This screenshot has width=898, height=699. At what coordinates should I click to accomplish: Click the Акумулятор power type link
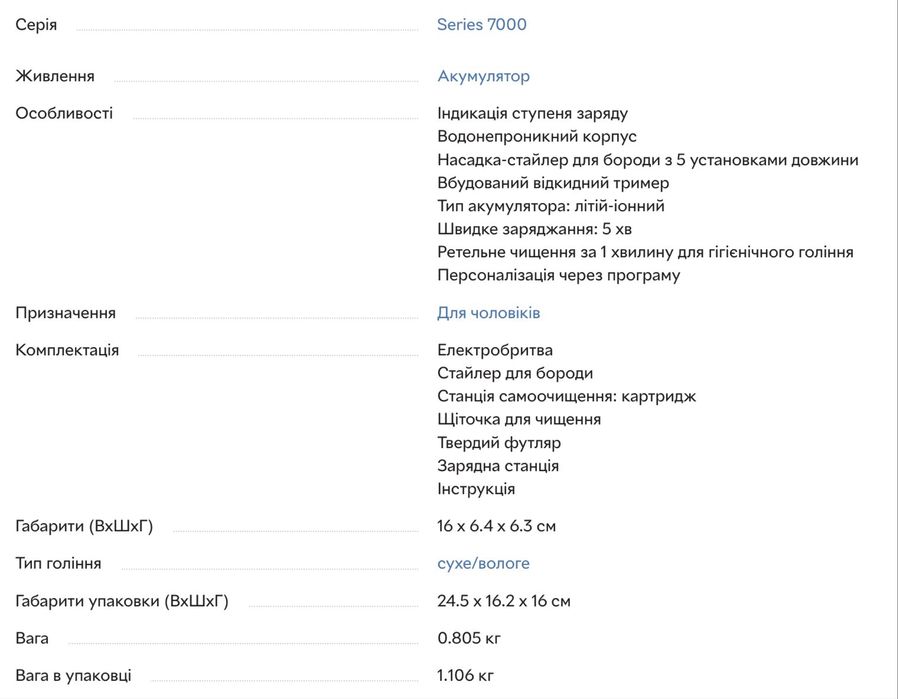tap(483, 76)
